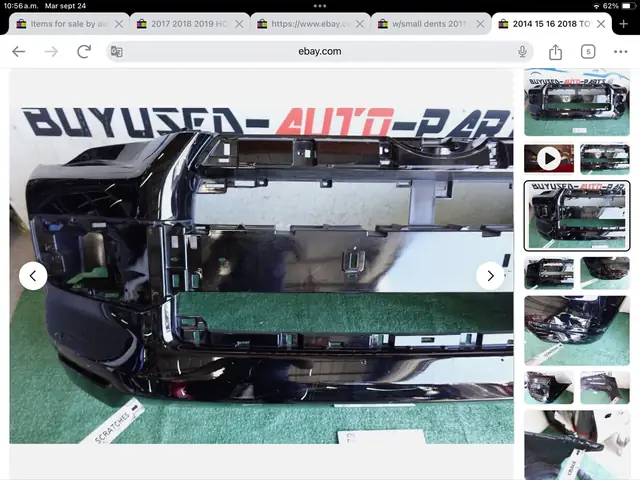Tap the three-dot multitasking control at top
This screenshot has height=480, width=640.
click(320, 6)
